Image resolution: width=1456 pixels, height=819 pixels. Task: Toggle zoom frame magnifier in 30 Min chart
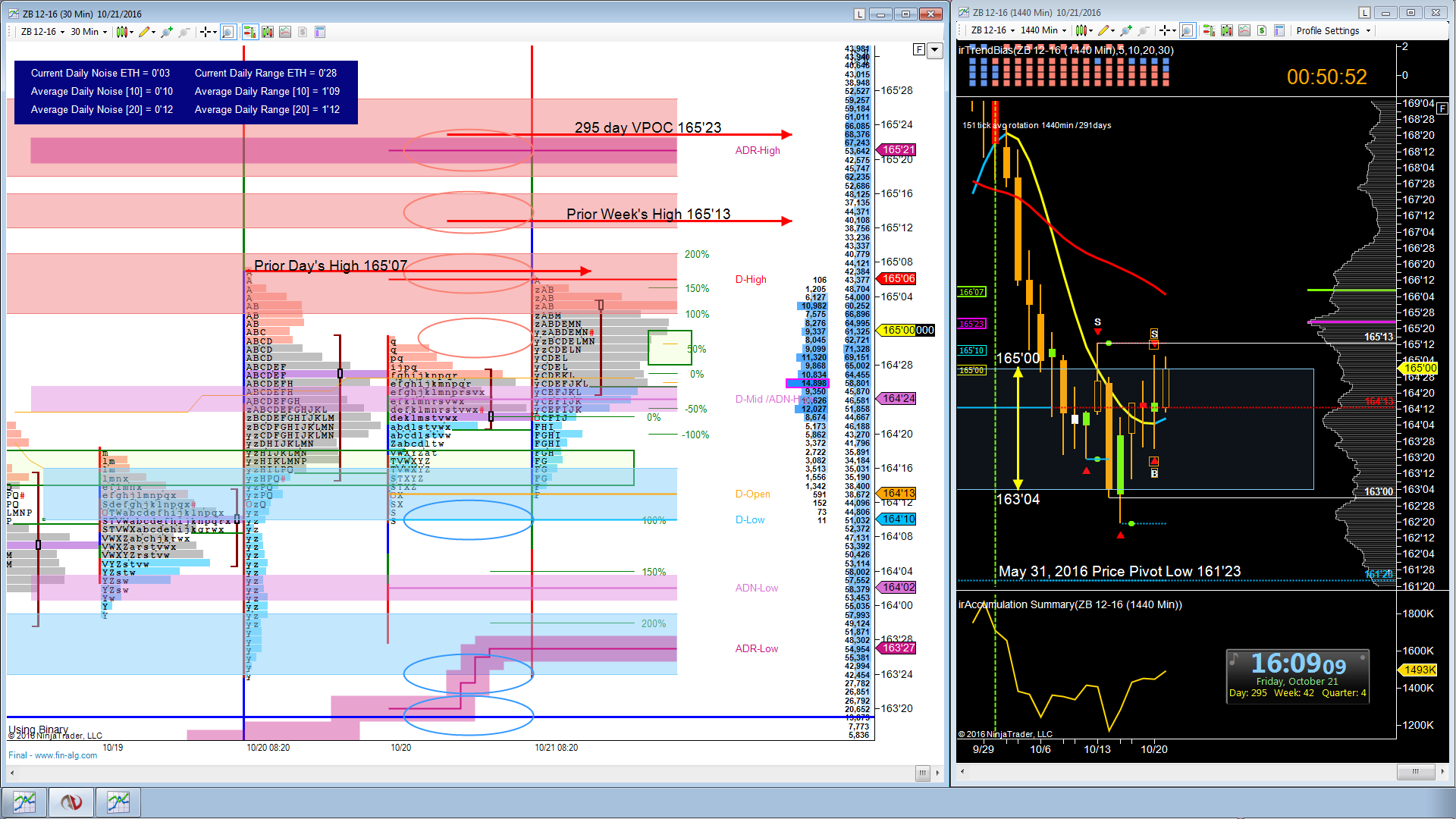[228, 32]
